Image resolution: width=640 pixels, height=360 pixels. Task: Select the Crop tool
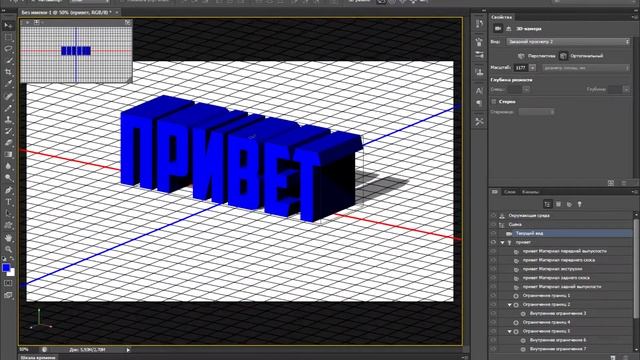(x=8, y=72)
